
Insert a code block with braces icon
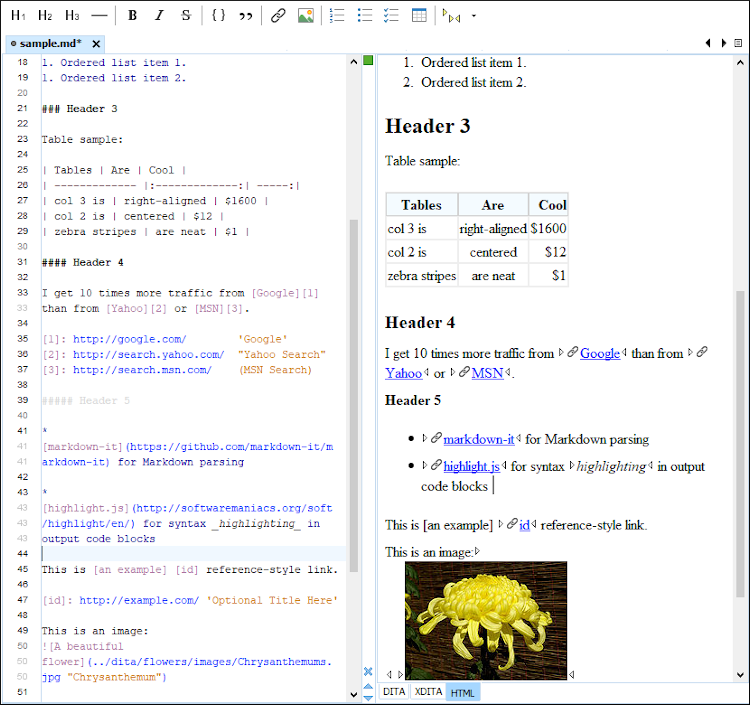(x=219, y=16)
